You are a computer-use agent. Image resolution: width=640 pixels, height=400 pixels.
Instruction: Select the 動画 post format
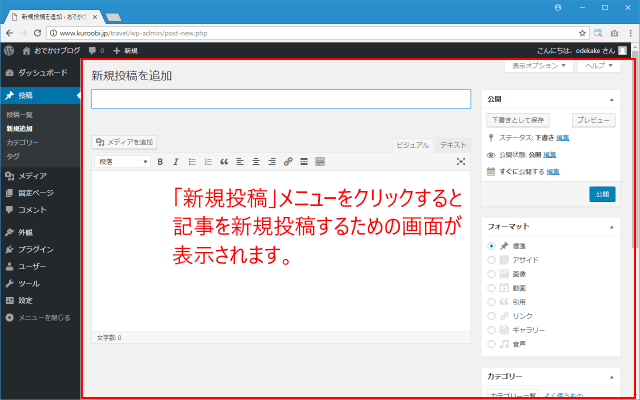pos(491,288)
